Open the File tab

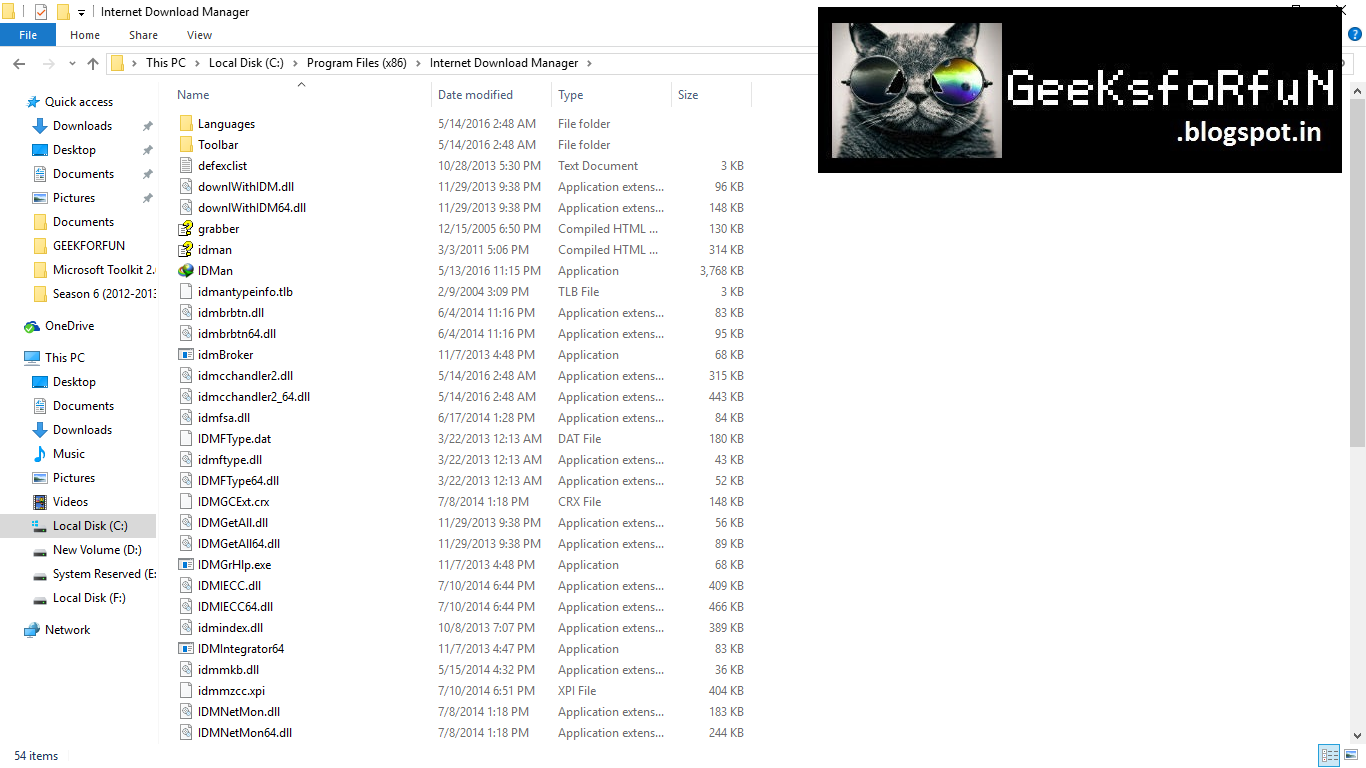(x=28, y=35)
